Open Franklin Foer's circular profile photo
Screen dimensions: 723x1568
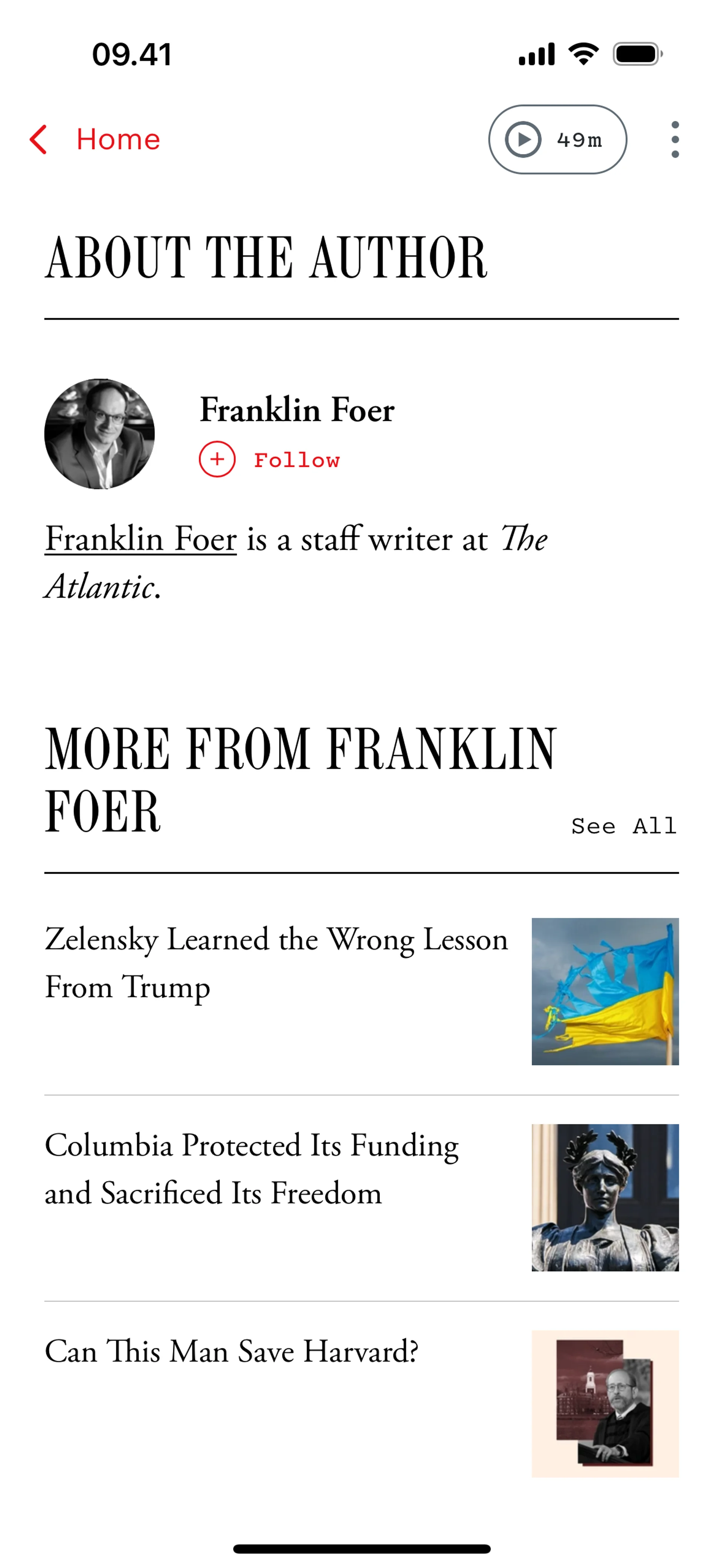[x=99, y=434]
